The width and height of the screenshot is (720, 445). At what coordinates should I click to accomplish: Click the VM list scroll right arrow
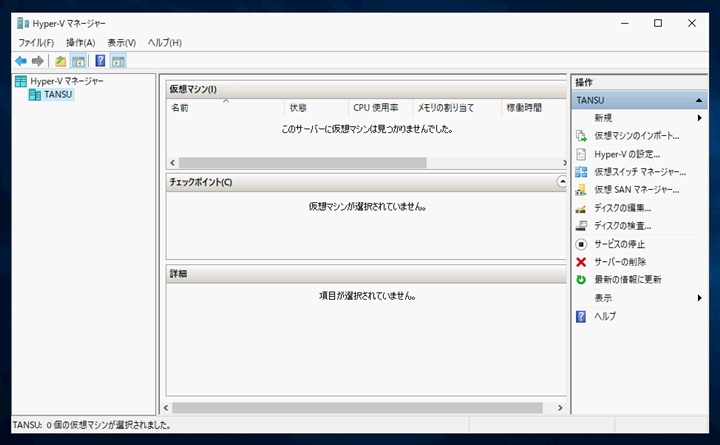pos(564,163)
